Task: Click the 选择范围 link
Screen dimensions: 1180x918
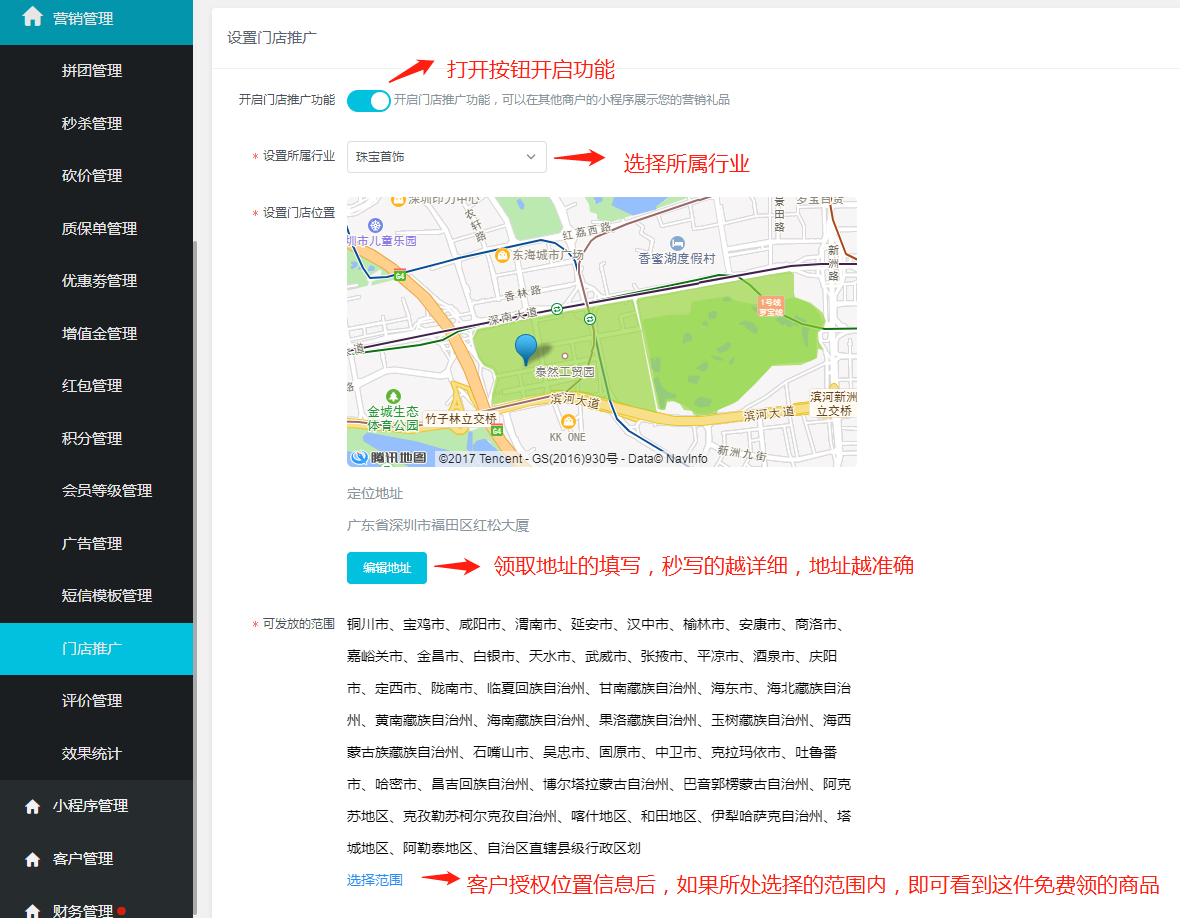Action: [x=375, y=880]
